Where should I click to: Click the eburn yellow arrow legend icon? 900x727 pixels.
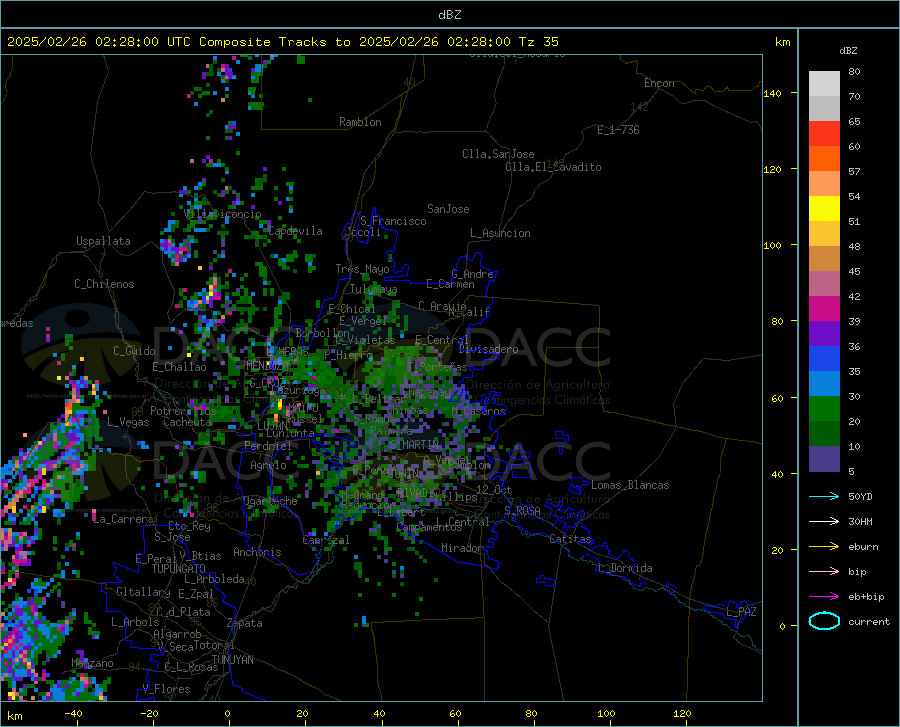pyautogui.click(x=824, y=547)
